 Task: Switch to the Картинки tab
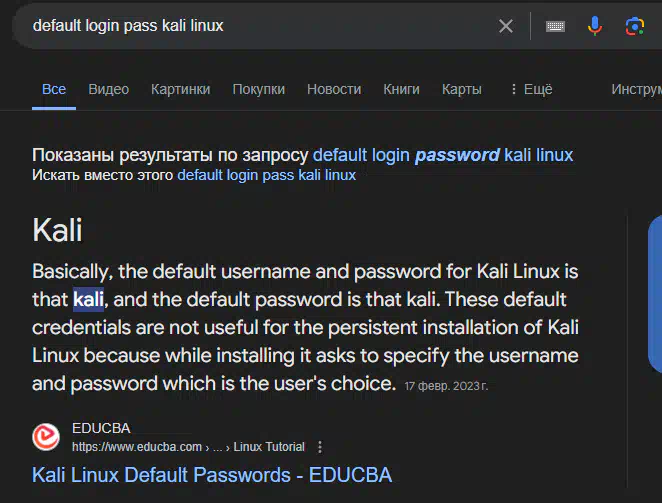coord(180,89)
